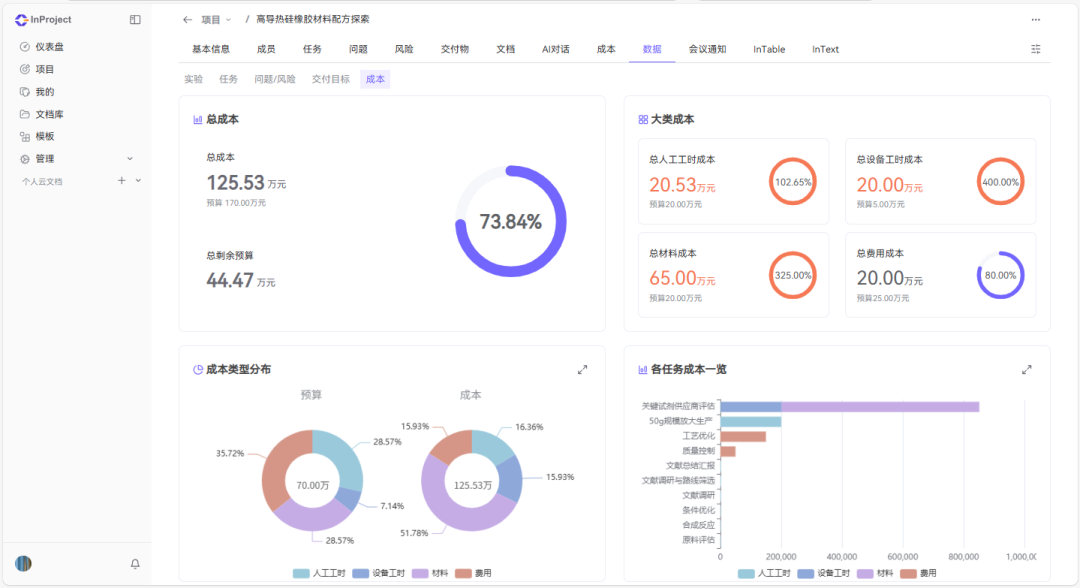Select the 模板 templates icon
Viewport: 1080px width, 588px height.
click(x=42, y=136)
